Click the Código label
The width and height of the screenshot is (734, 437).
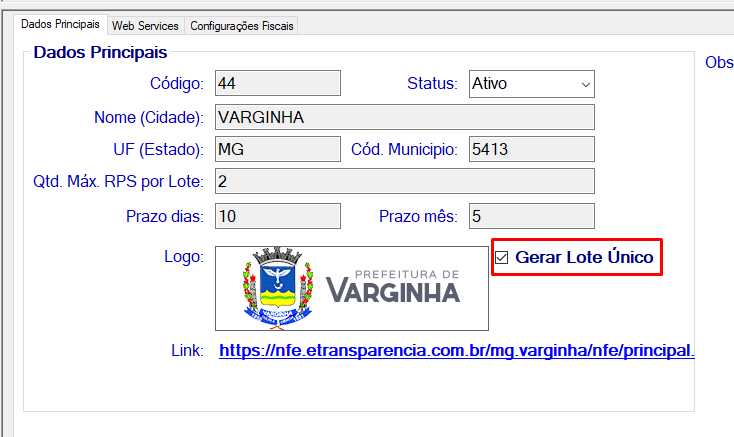click(176, 83)
